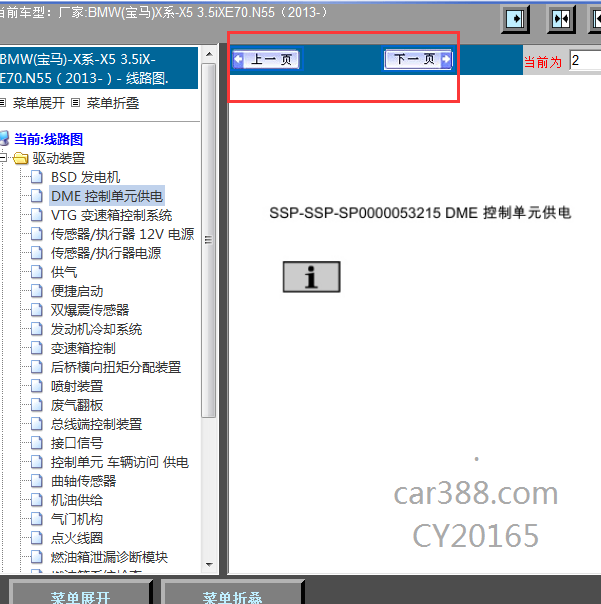Image resolution: width=601 pixels, height=604 pixels.
Task: Click the tree scrollbar up arrow
Action: (x=209, y=54)
